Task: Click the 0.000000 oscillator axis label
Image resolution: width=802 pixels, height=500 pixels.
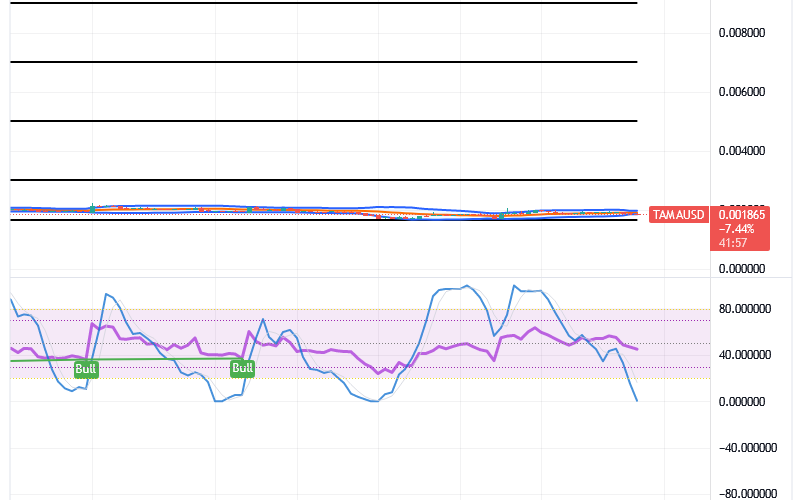Action: click(742, 402)
